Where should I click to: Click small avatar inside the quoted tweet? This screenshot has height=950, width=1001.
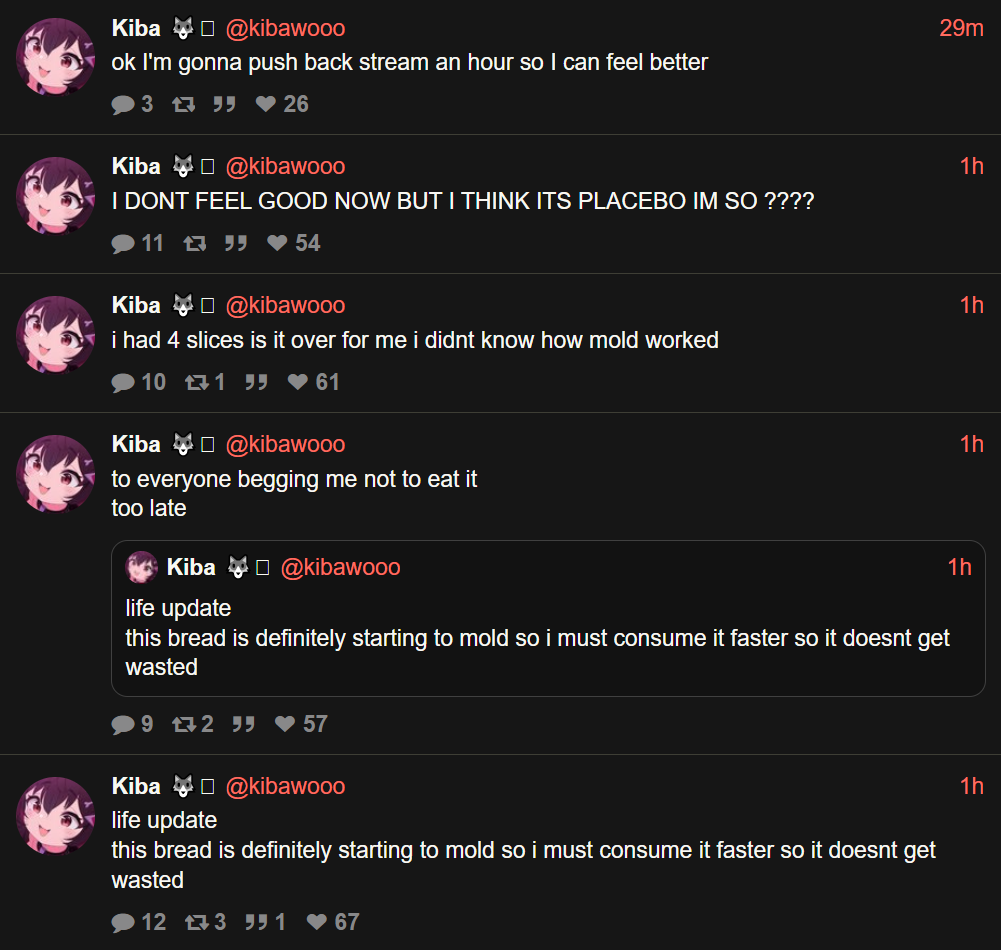(x=142, y=567)
